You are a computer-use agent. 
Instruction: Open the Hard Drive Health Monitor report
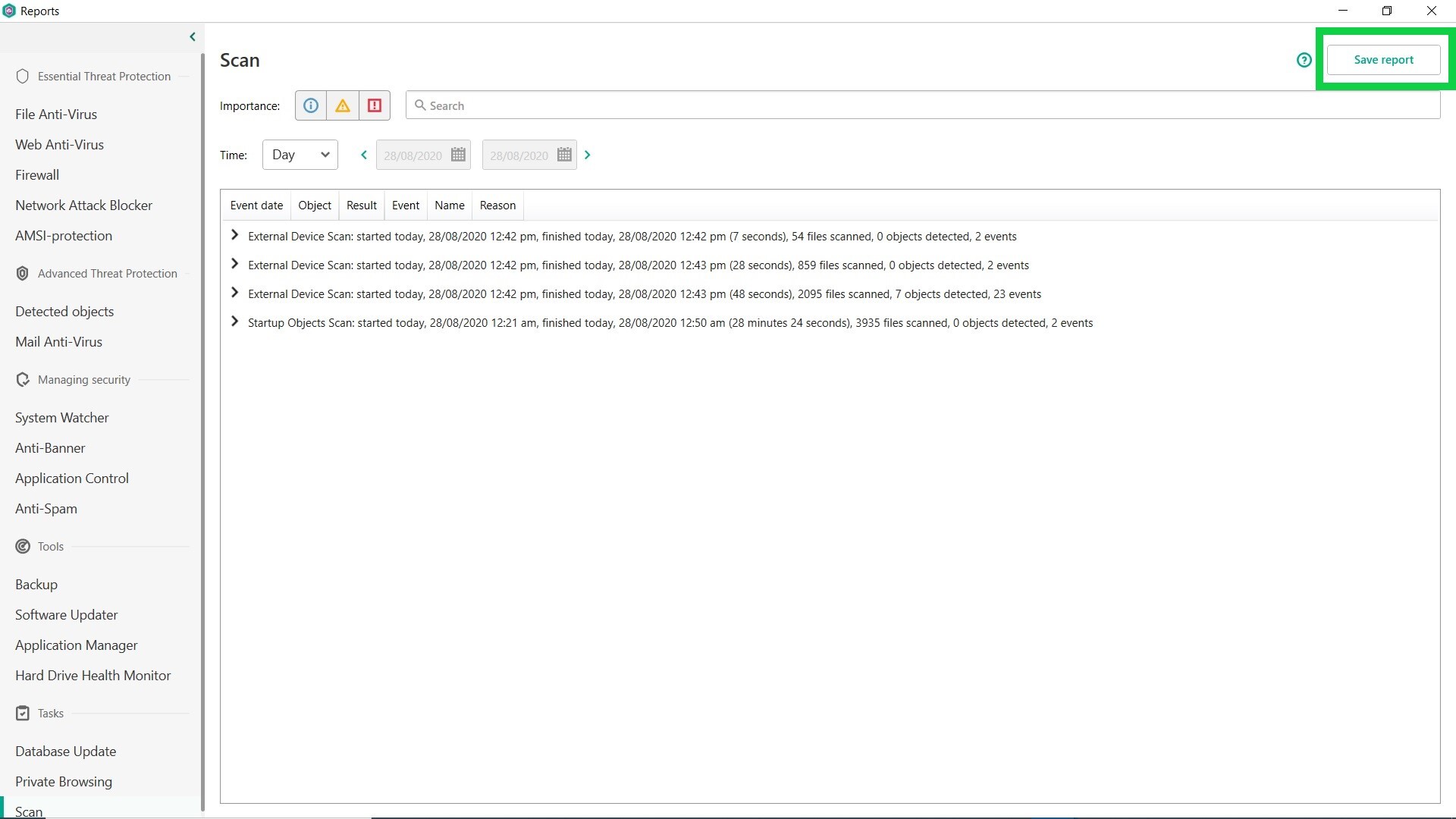point(93,676)
